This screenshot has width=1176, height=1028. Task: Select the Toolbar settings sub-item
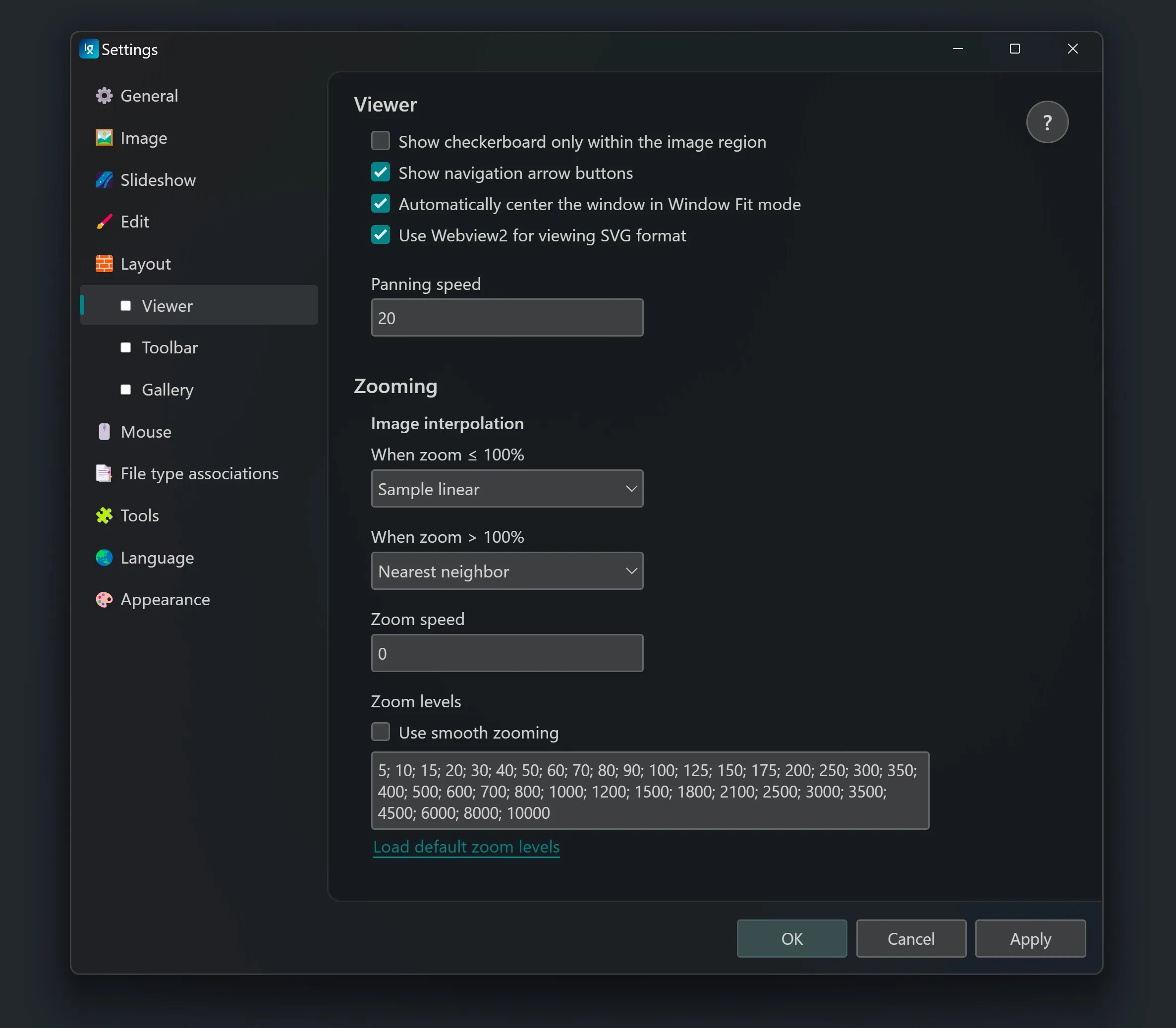170,347
